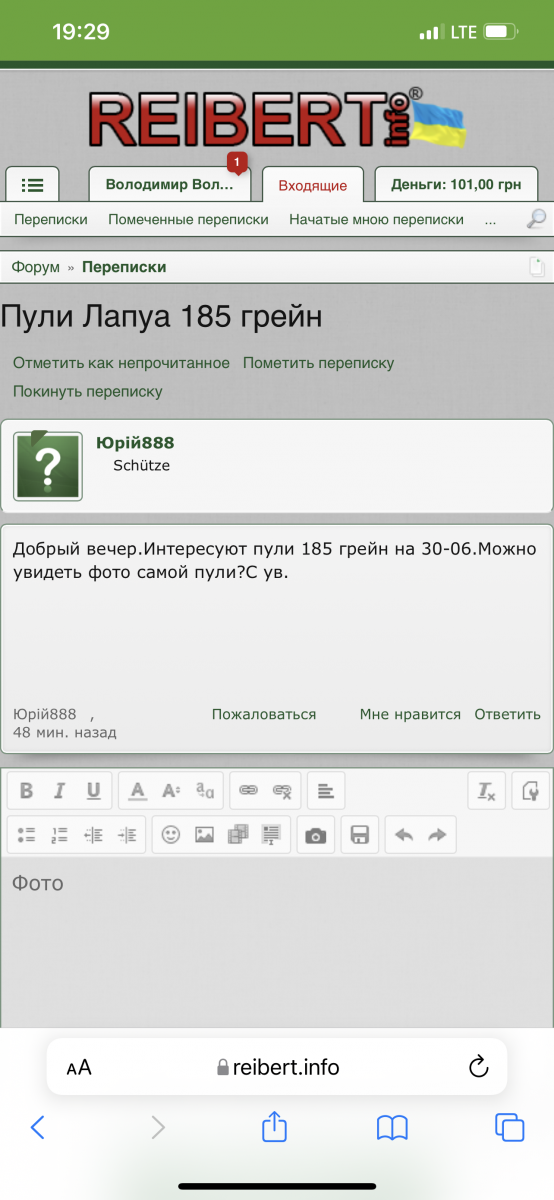
Task: Click the camera upload icon
Action: point(316,835)
